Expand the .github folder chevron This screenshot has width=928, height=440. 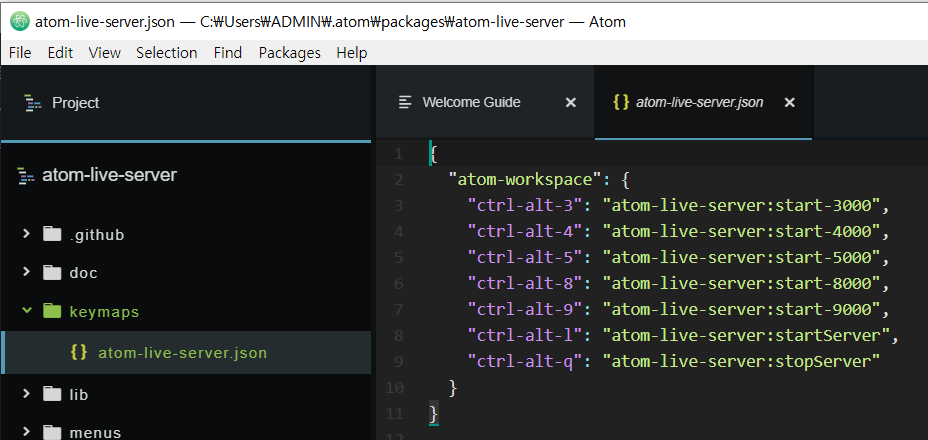[26, 235]
